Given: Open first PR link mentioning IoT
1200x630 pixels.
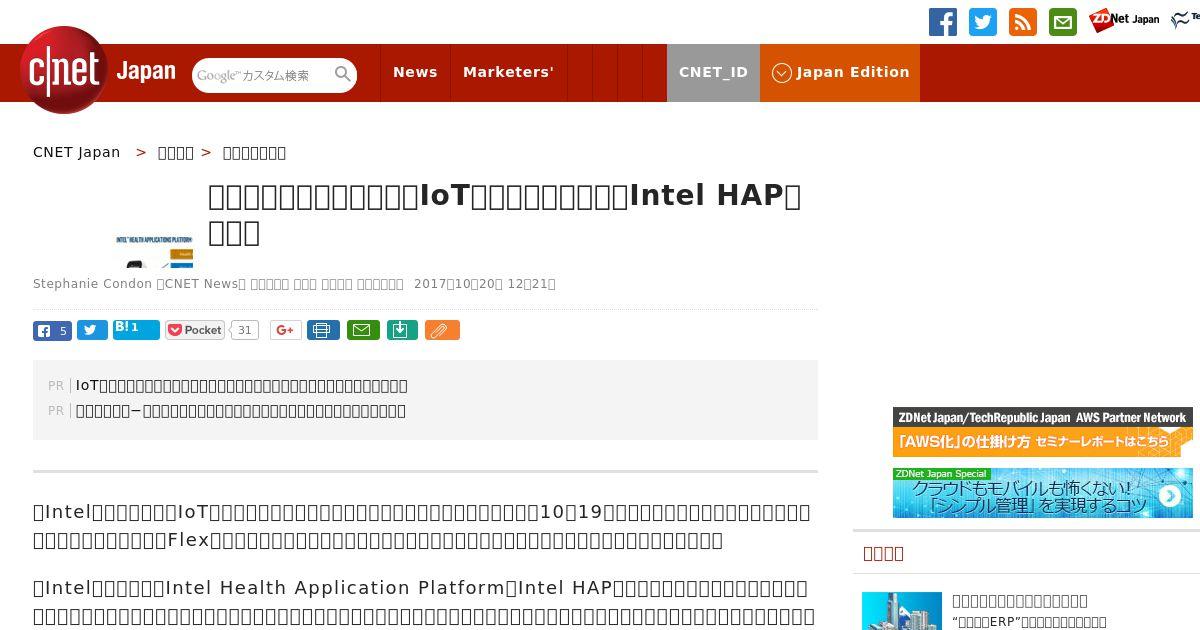Looking at the screenshot, I should [242, 385].
